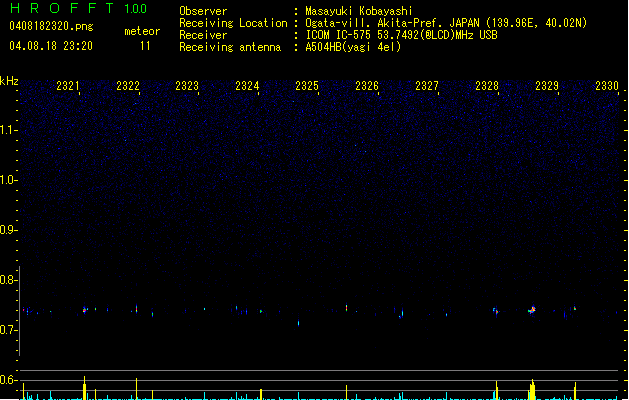Click the HROFFT 1.0.0 title text
The width and height of the screenshot is (629, 400).
(x=78, y=8)
